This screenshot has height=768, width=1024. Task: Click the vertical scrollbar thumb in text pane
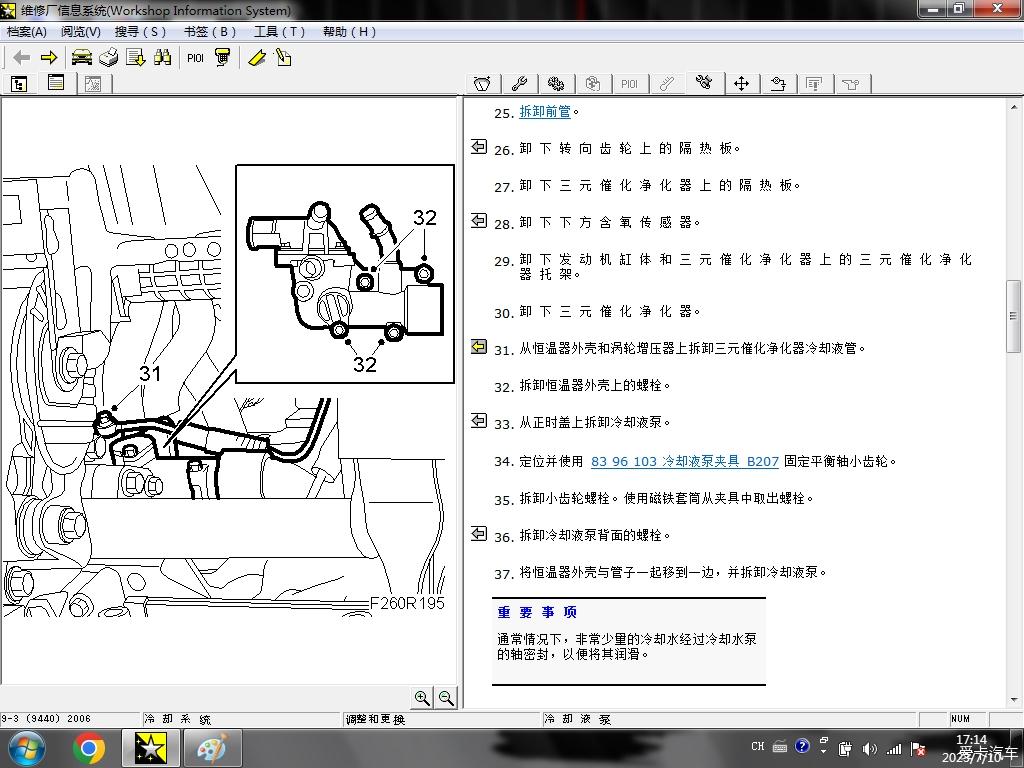[x=1014, y=317]
